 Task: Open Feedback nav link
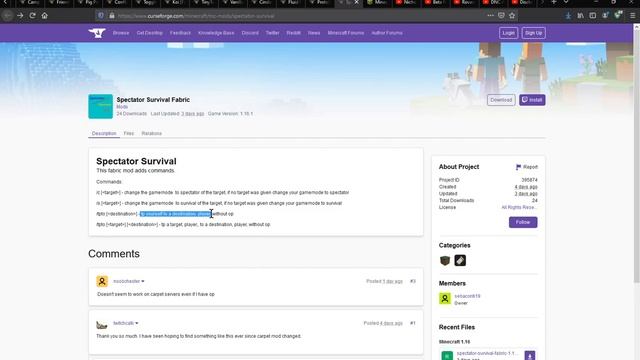180,33
